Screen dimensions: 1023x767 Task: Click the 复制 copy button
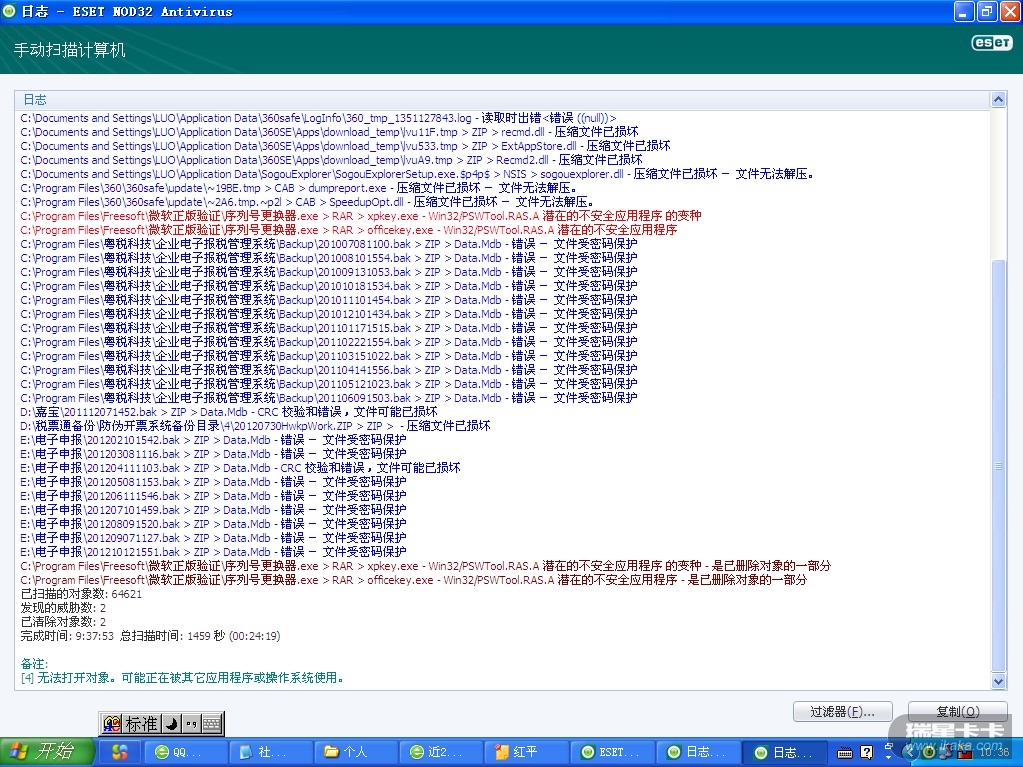(958, 712)
